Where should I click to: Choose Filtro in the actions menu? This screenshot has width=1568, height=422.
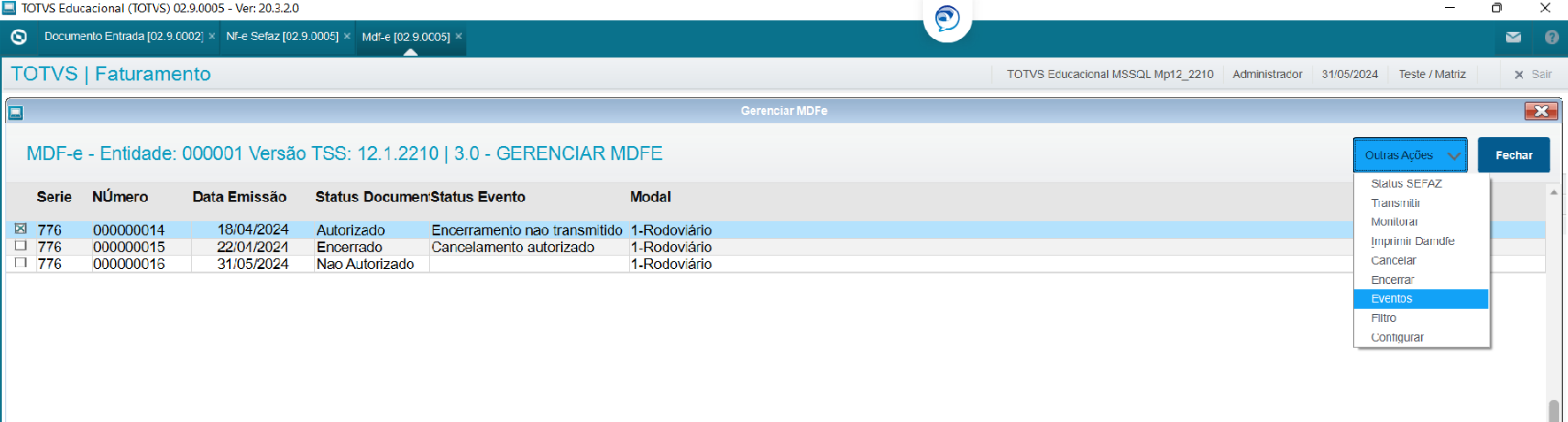(x=1421, y=318)
